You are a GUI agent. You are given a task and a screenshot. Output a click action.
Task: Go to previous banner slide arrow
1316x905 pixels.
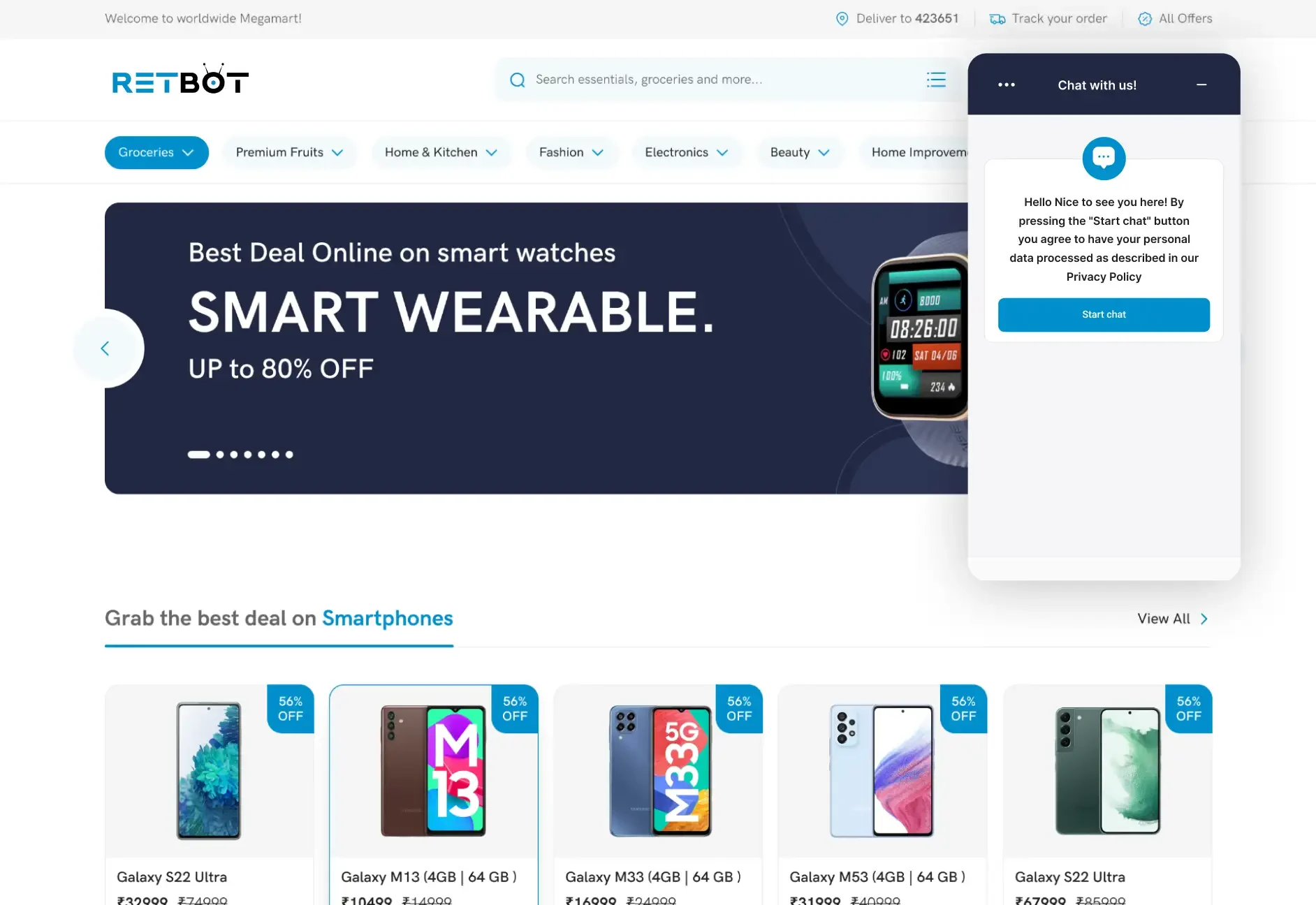(105, 348)
